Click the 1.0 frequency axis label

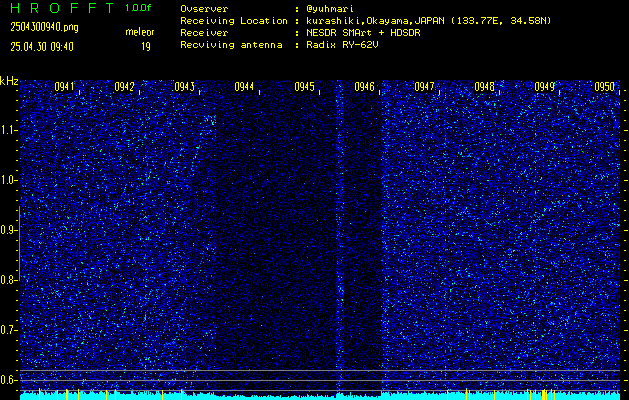pos(7,181)
